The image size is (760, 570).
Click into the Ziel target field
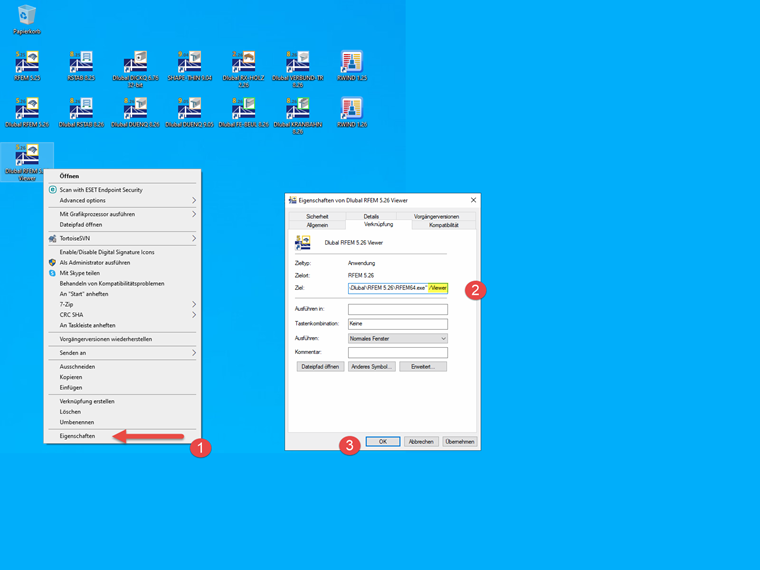click(x=398, y=288)
